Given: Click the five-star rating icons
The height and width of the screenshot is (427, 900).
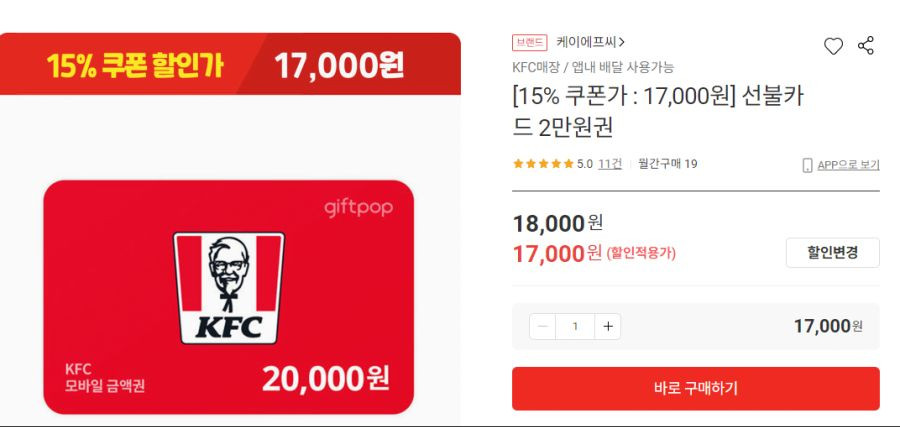Looking at the screenshot, I should [x=543, y=164].
